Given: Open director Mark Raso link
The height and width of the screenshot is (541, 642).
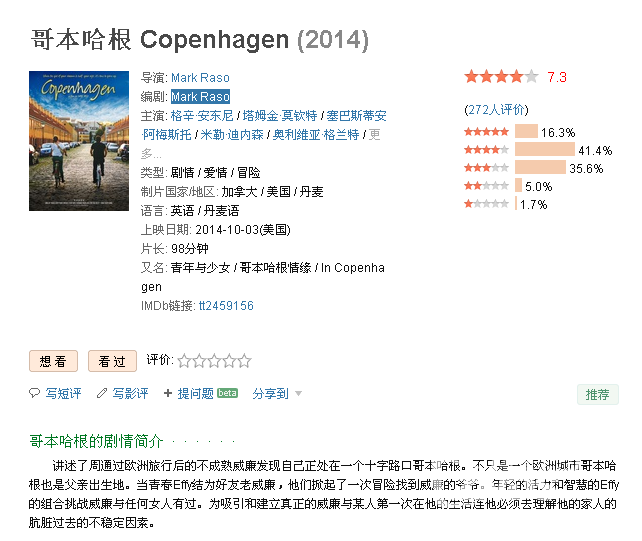Looking at the screenshot, I should tap(200, 77).
